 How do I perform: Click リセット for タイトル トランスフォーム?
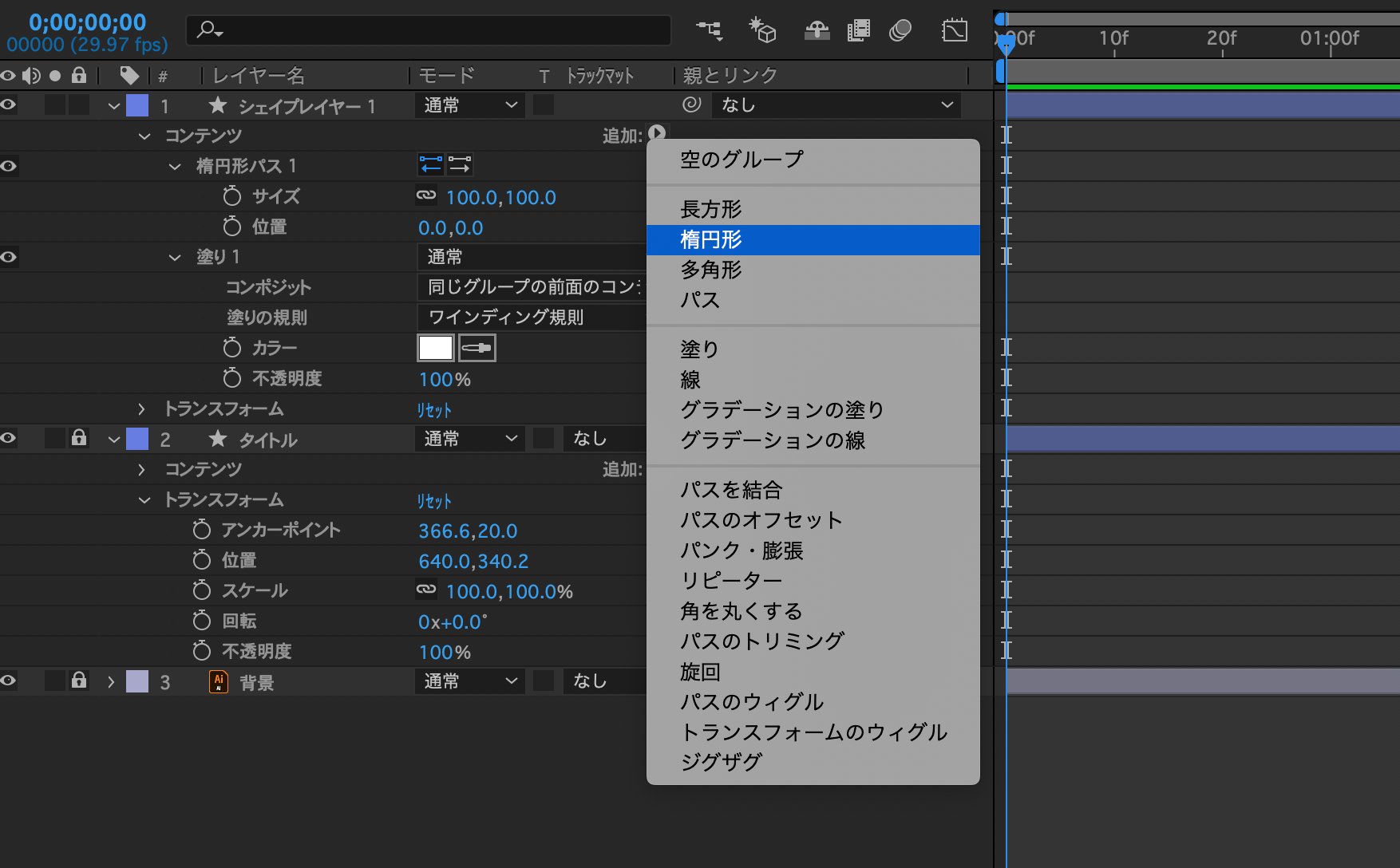[434, 501]
